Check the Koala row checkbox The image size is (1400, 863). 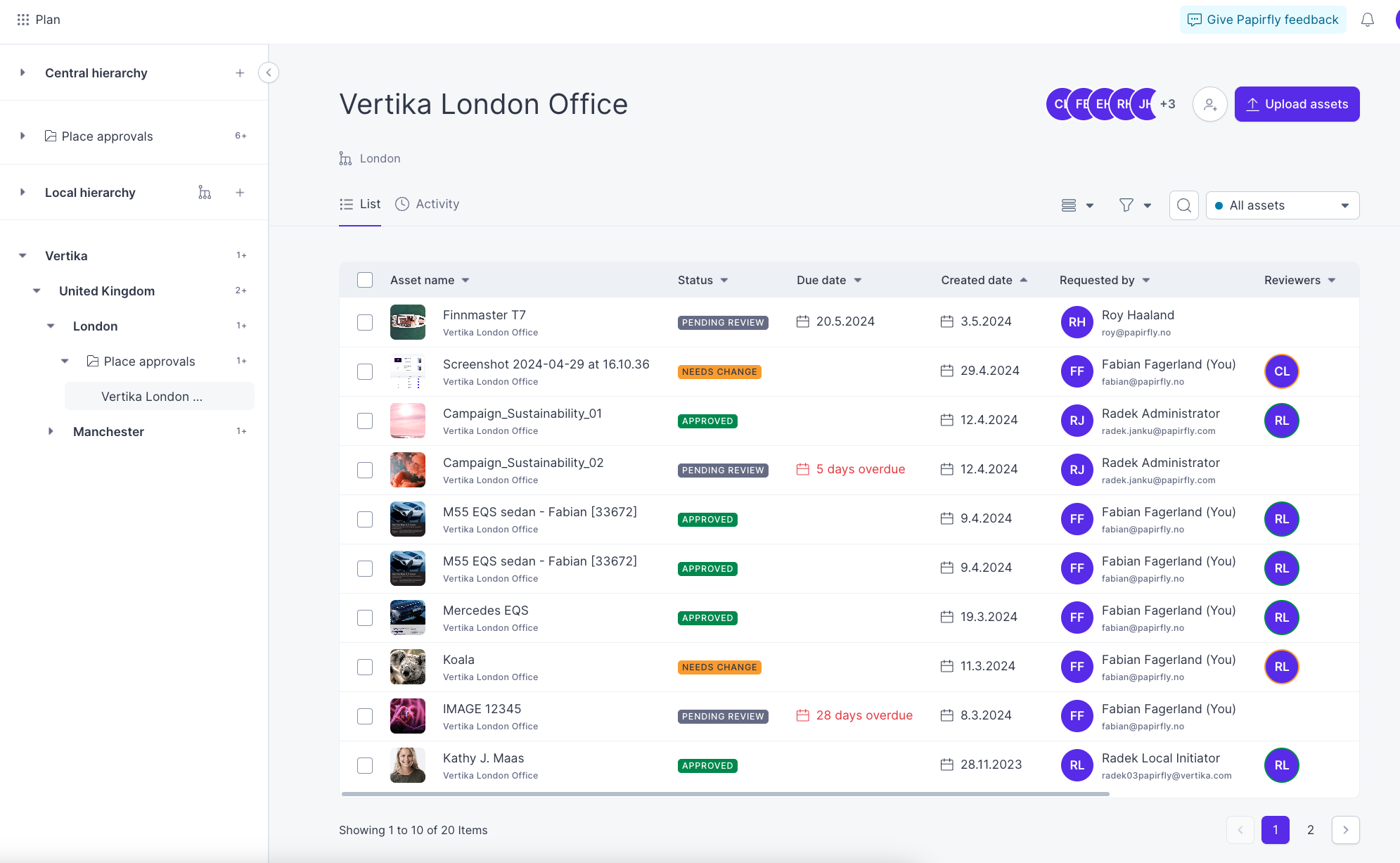[365, 667]
